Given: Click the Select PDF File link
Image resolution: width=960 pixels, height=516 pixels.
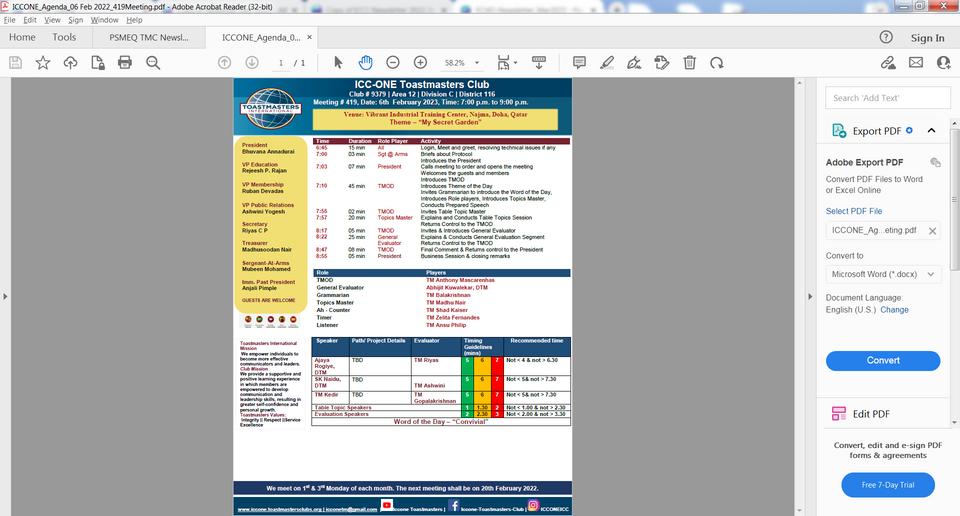Looking at the screenshot, I should pyautogui.click(x=853, y=211).
